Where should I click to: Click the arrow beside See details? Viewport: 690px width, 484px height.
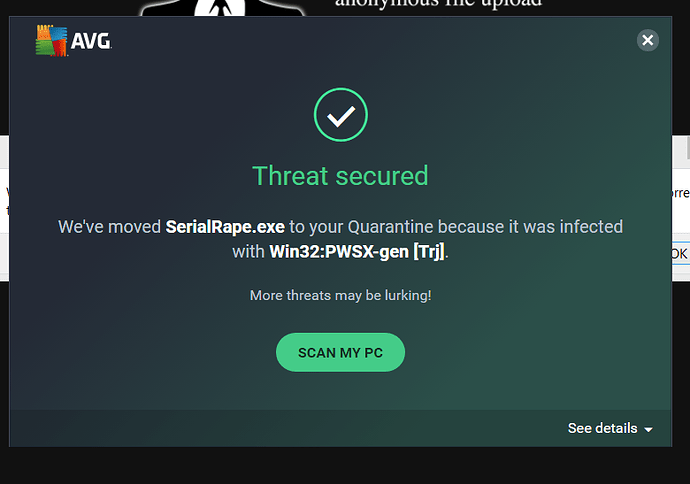(648, 429)
